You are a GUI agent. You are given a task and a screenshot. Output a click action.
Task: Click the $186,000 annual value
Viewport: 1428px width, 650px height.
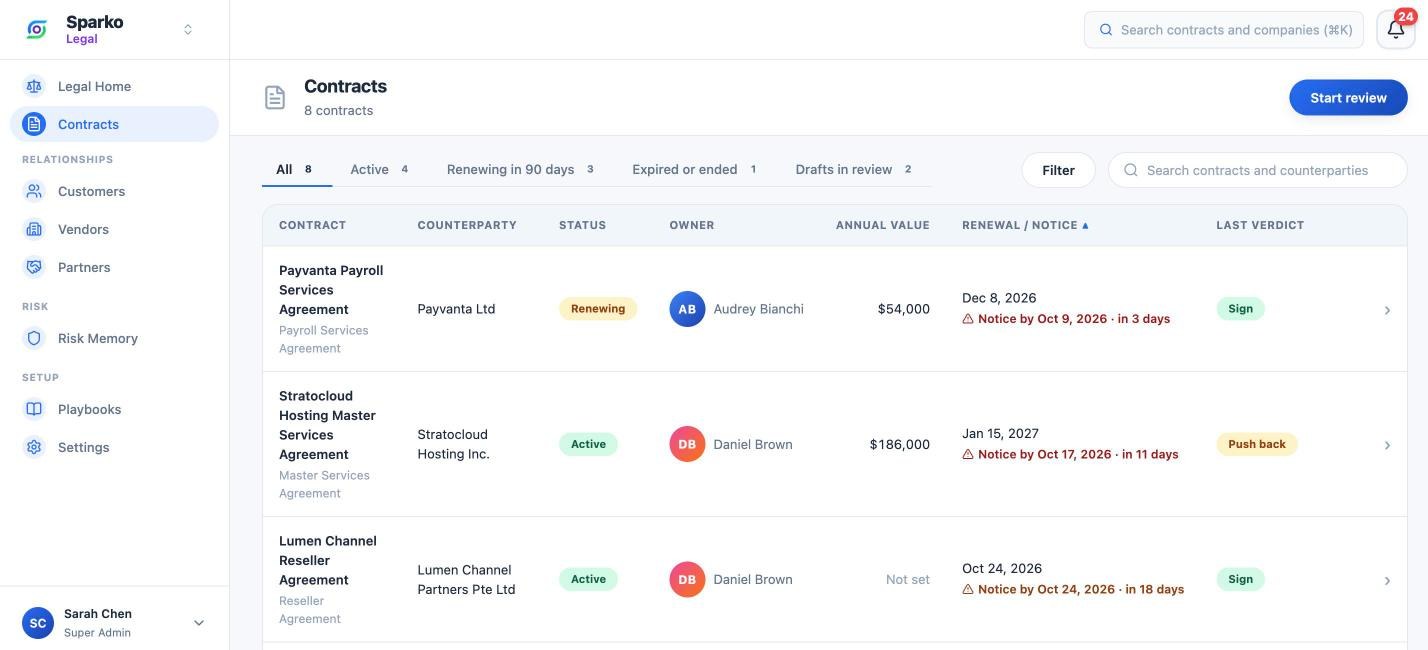(x=900, y=444)
